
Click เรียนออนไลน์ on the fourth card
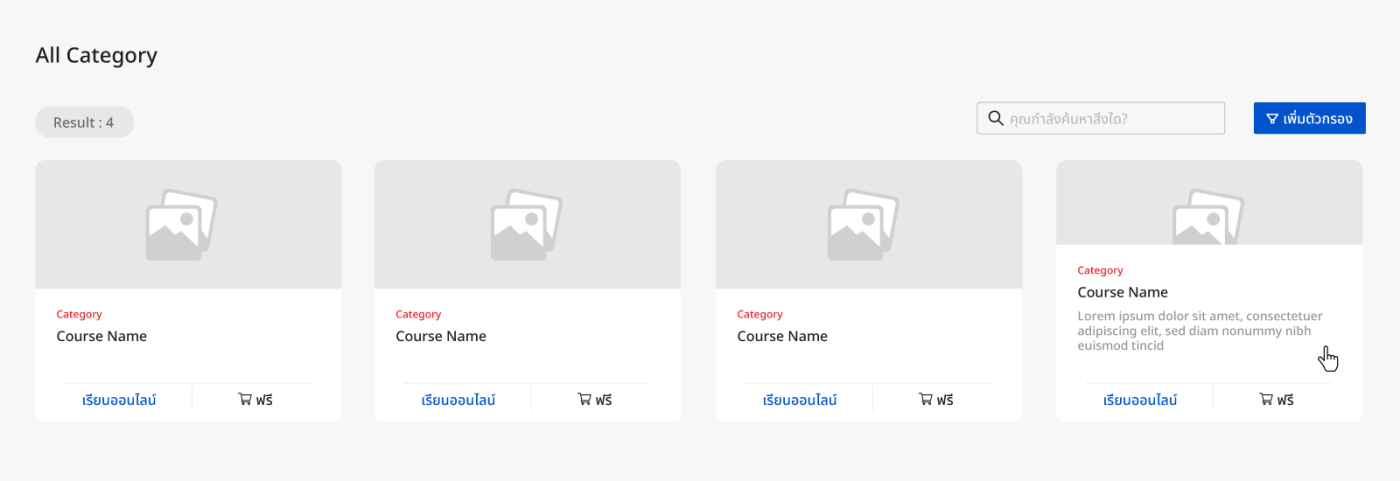(1140, 400)
